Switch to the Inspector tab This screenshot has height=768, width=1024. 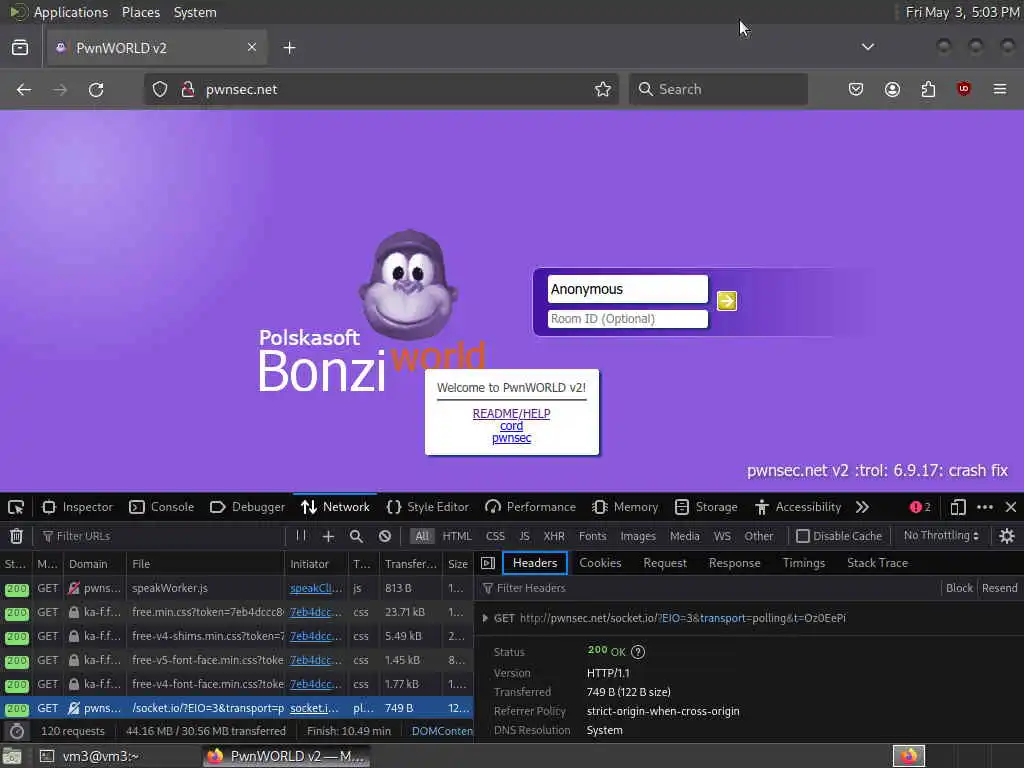point(77,507)
